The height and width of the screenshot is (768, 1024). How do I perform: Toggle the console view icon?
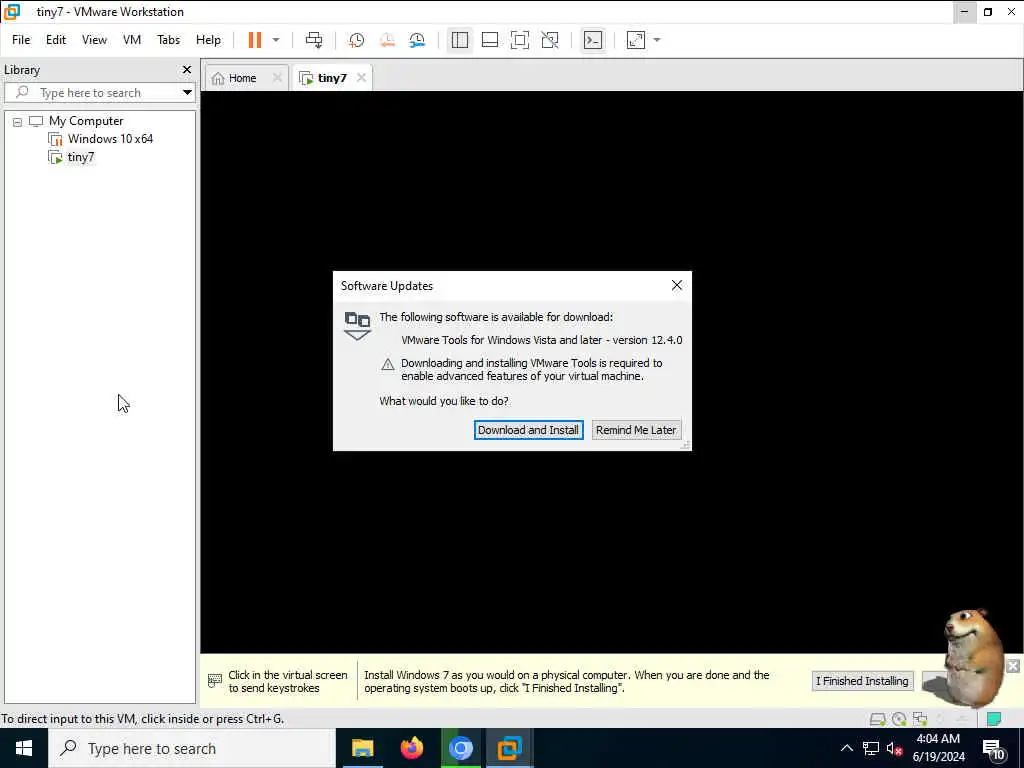[593, 40]
